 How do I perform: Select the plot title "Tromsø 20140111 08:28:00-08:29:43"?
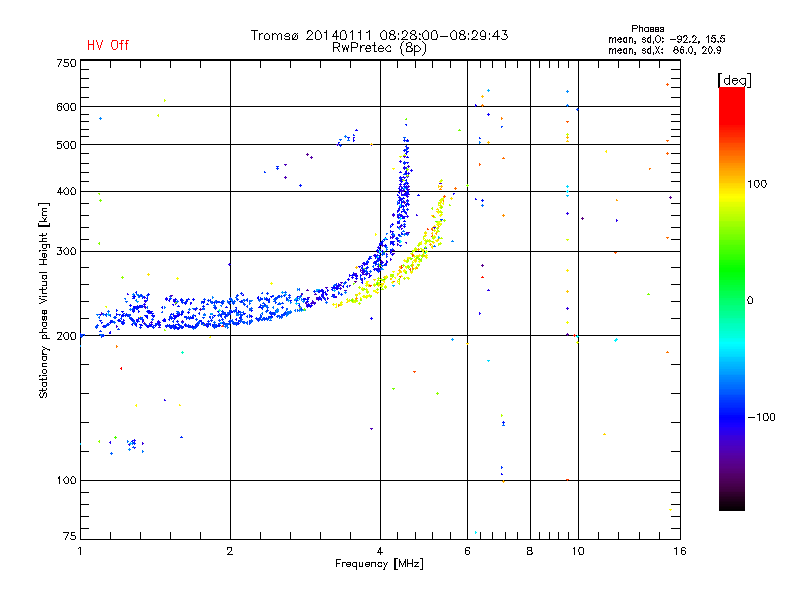click(379, 35)
